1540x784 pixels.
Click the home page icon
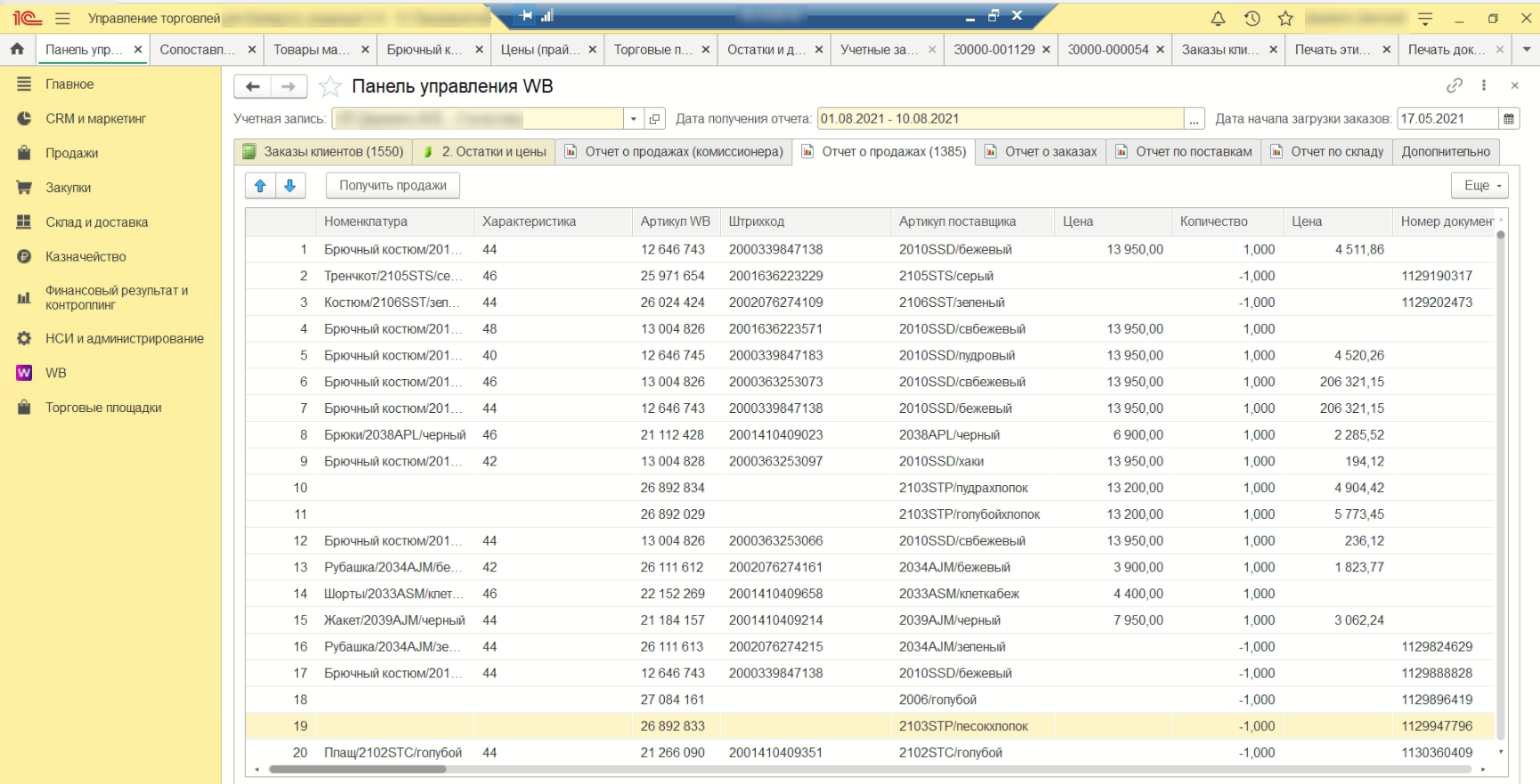[17, 49]
